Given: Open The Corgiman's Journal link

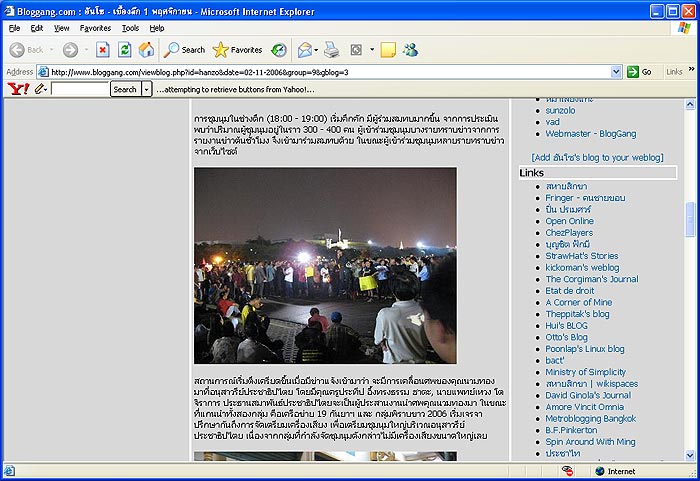Looking at the screenshot, I should 592,279.
